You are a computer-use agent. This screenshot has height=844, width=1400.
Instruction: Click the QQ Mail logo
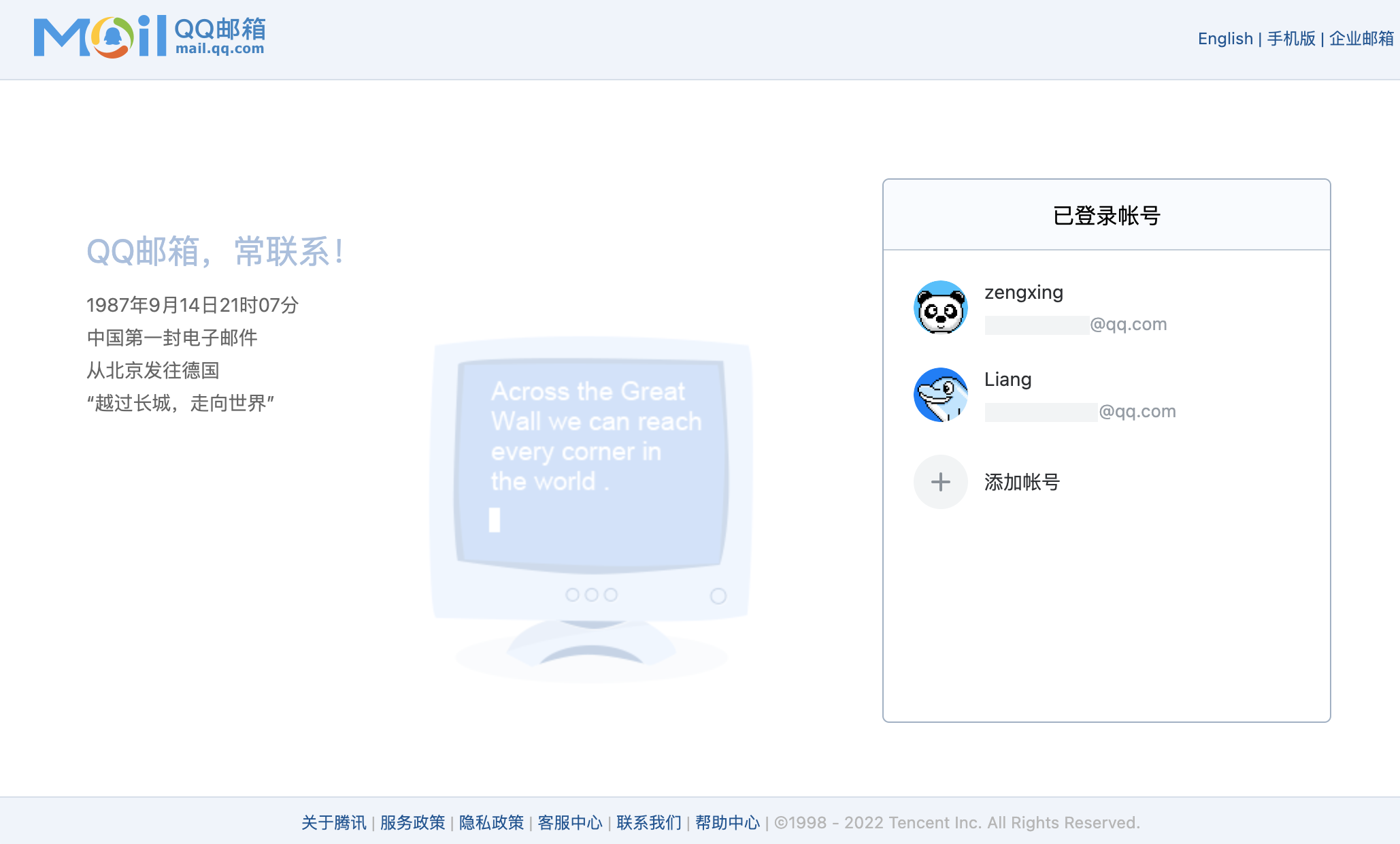pyautogui.click(x=149, y=36)
